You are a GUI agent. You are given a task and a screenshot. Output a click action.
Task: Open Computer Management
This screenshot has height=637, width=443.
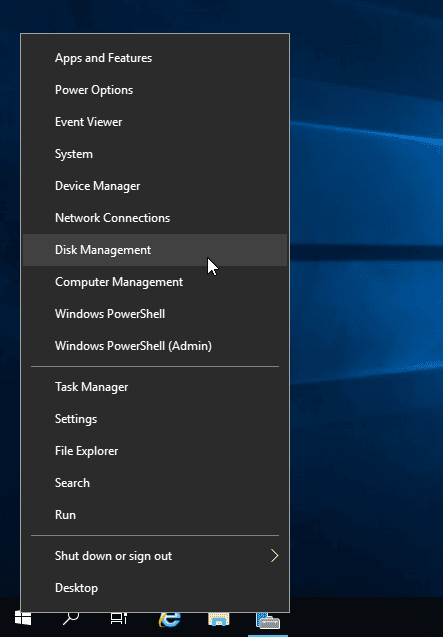click(x=155, y=282)
